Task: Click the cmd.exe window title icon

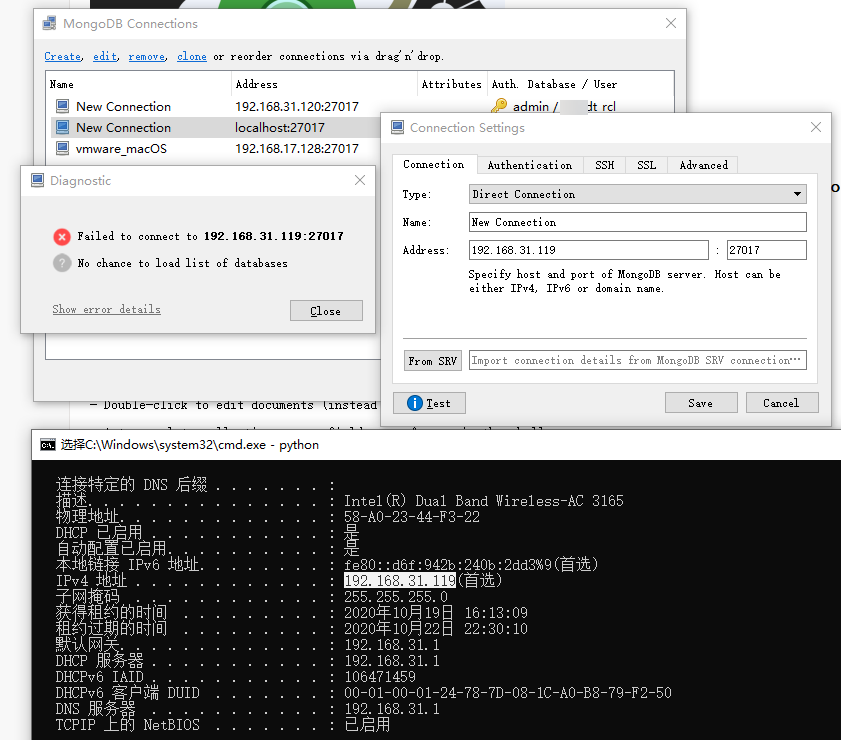Action: pos(48,445)
